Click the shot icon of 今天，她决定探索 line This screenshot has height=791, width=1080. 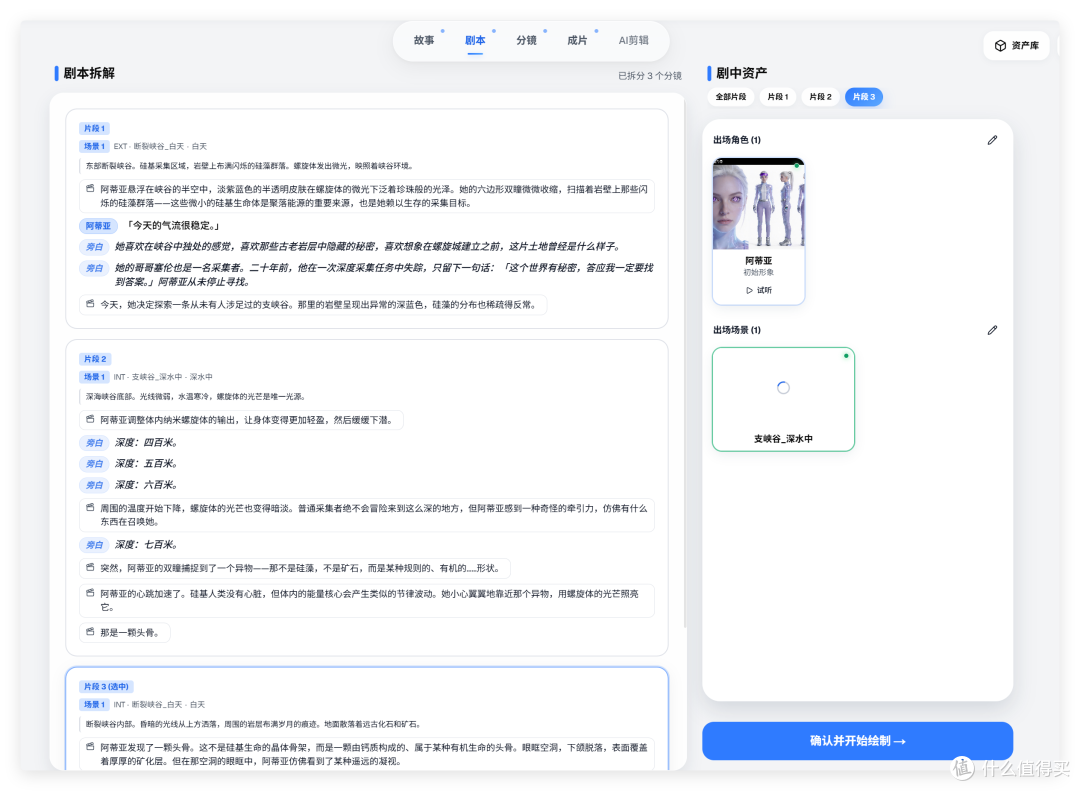click(x=90, y=303)
